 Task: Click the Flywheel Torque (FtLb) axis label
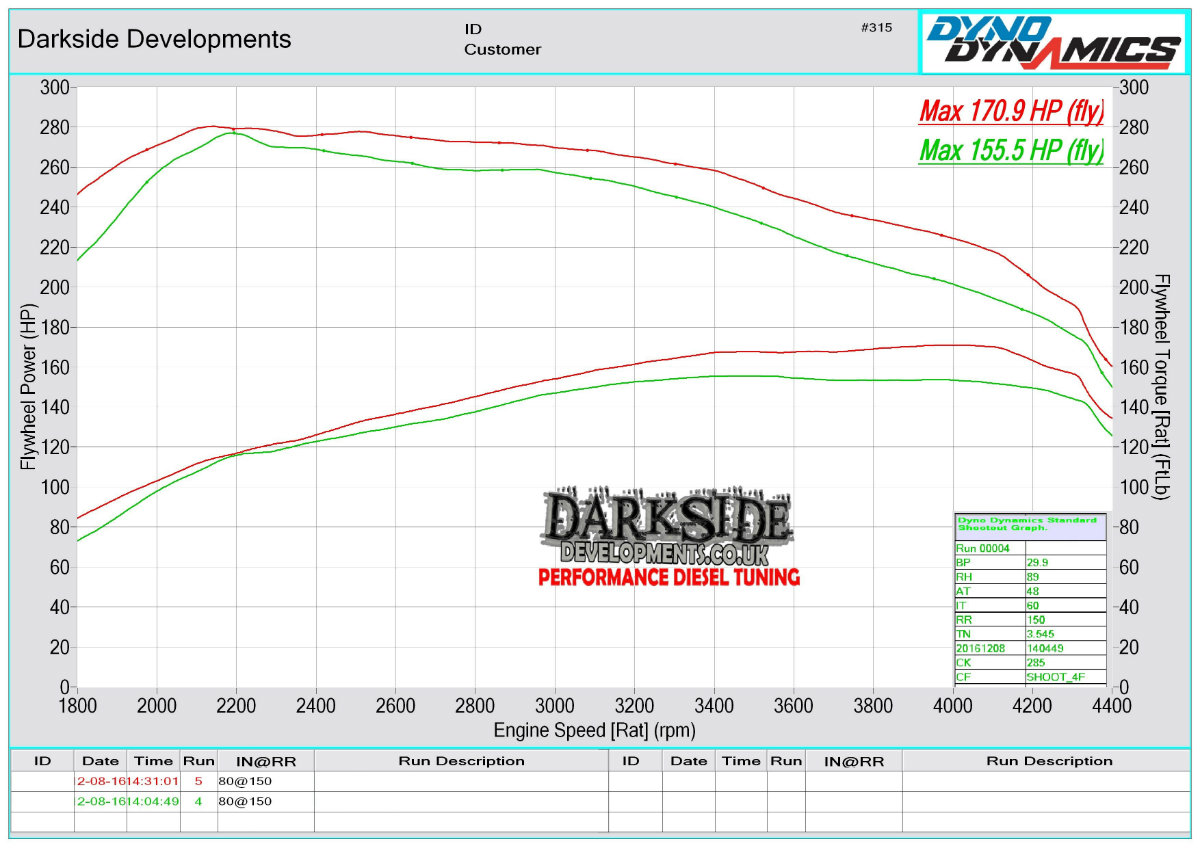click(1164, 388)
